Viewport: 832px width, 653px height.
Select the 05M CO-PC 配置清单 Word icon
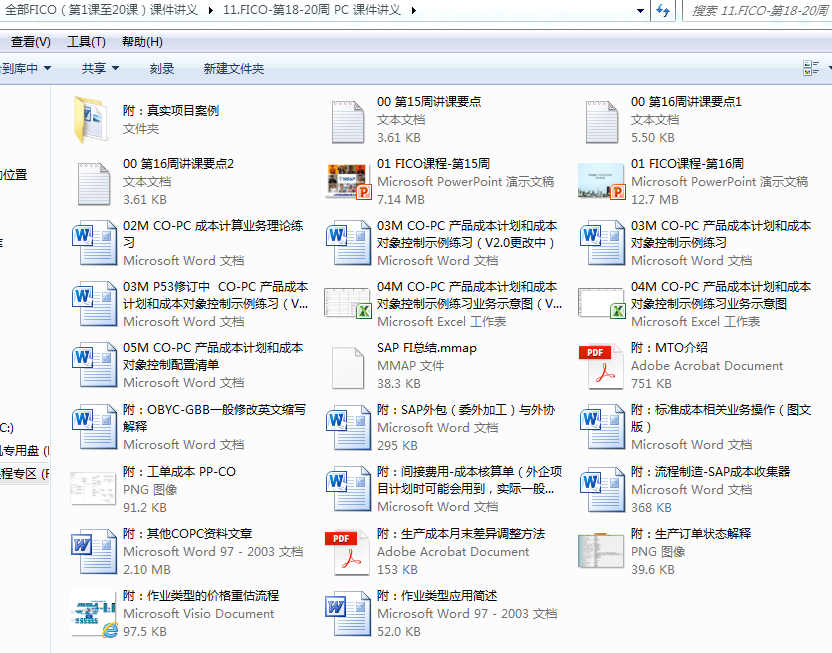94,364
